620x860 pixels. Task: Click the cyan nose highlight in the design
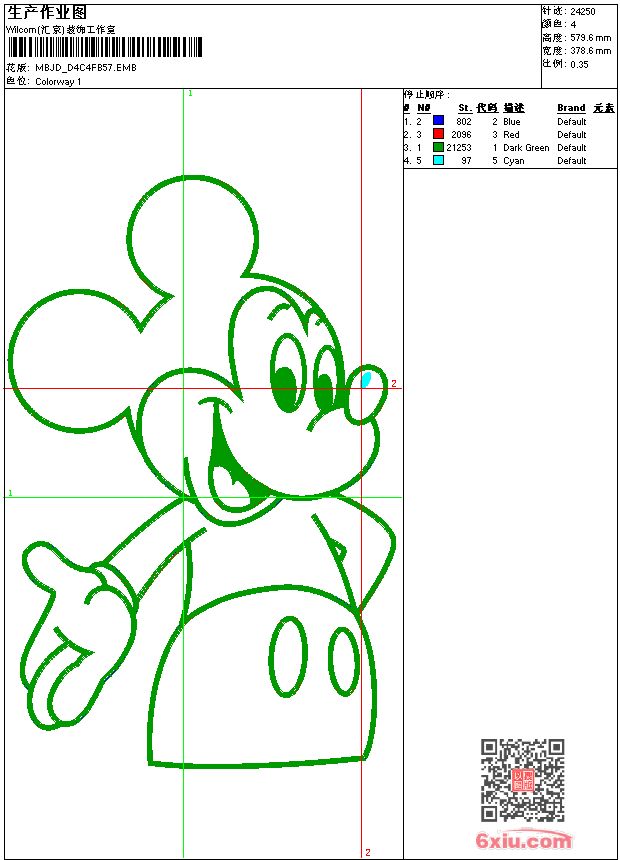coord(365,380)
